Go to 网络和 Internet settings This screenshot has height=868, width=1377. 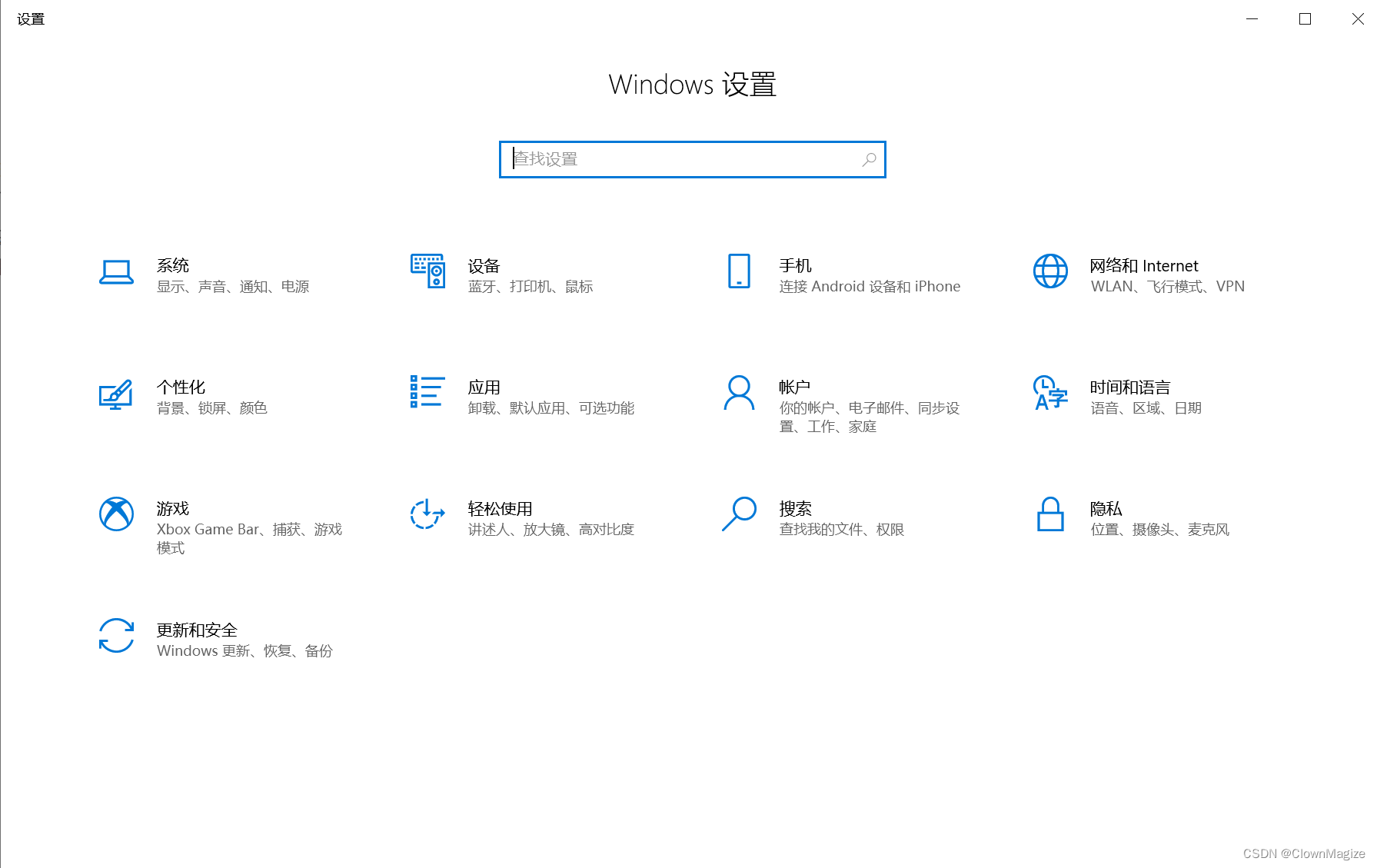(x=1144, y=266)
